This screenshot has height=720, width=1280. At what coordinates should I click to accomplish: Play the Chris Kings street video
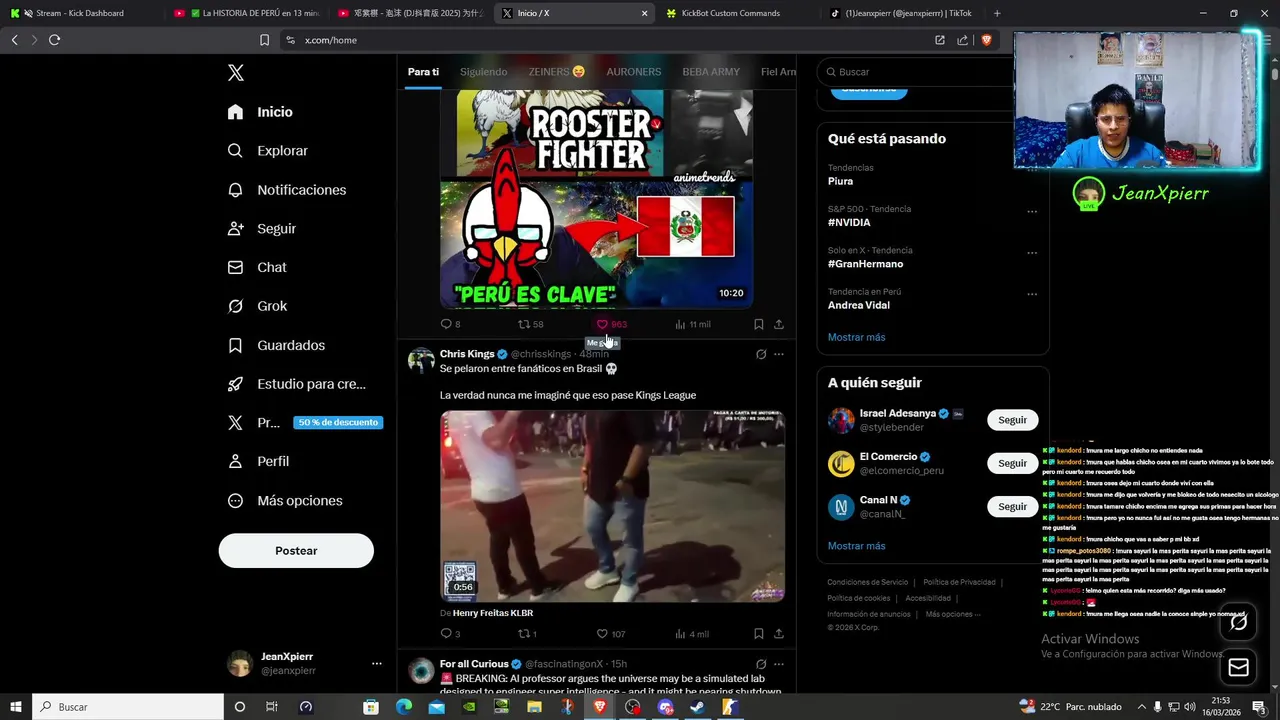pos(612,506)
